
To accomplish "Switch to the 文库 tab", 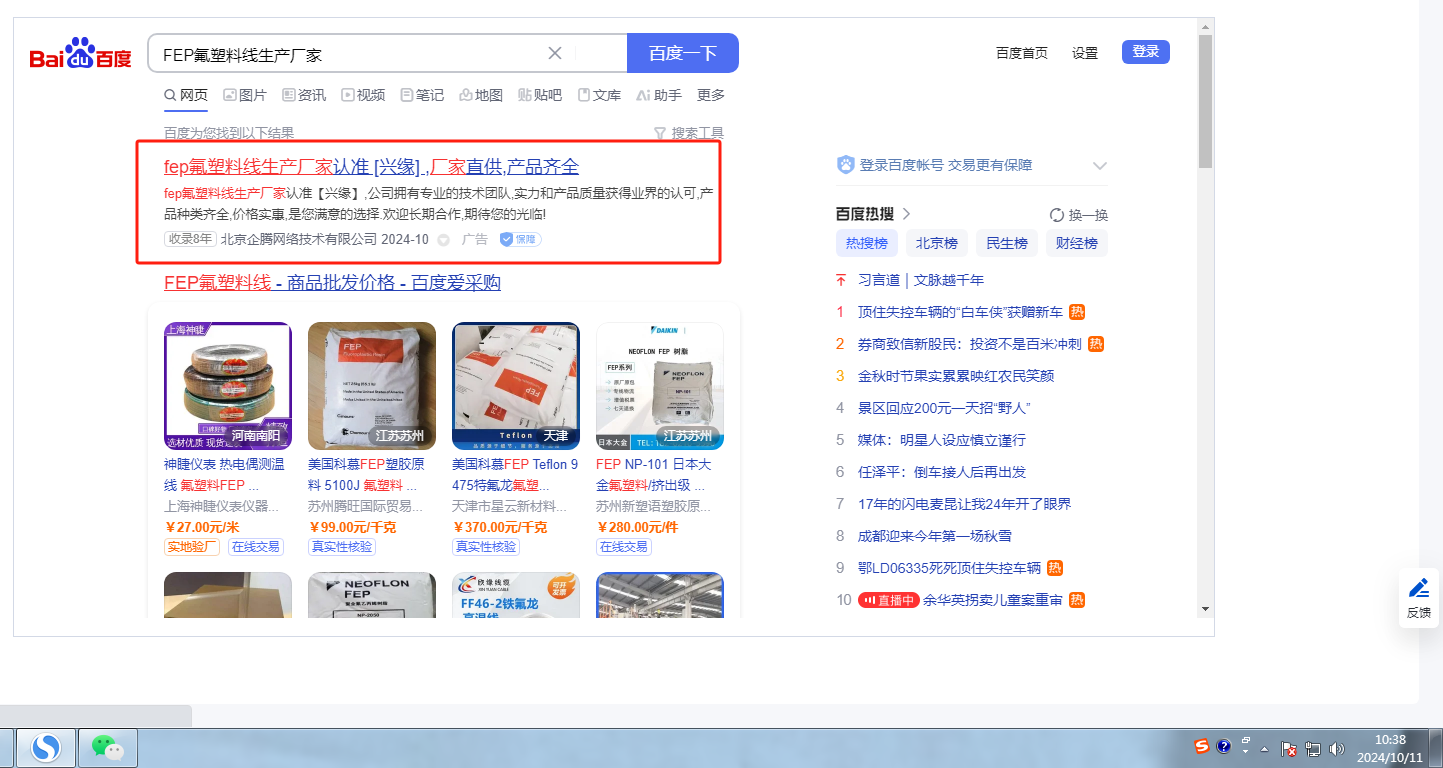I will coord(599,95).
